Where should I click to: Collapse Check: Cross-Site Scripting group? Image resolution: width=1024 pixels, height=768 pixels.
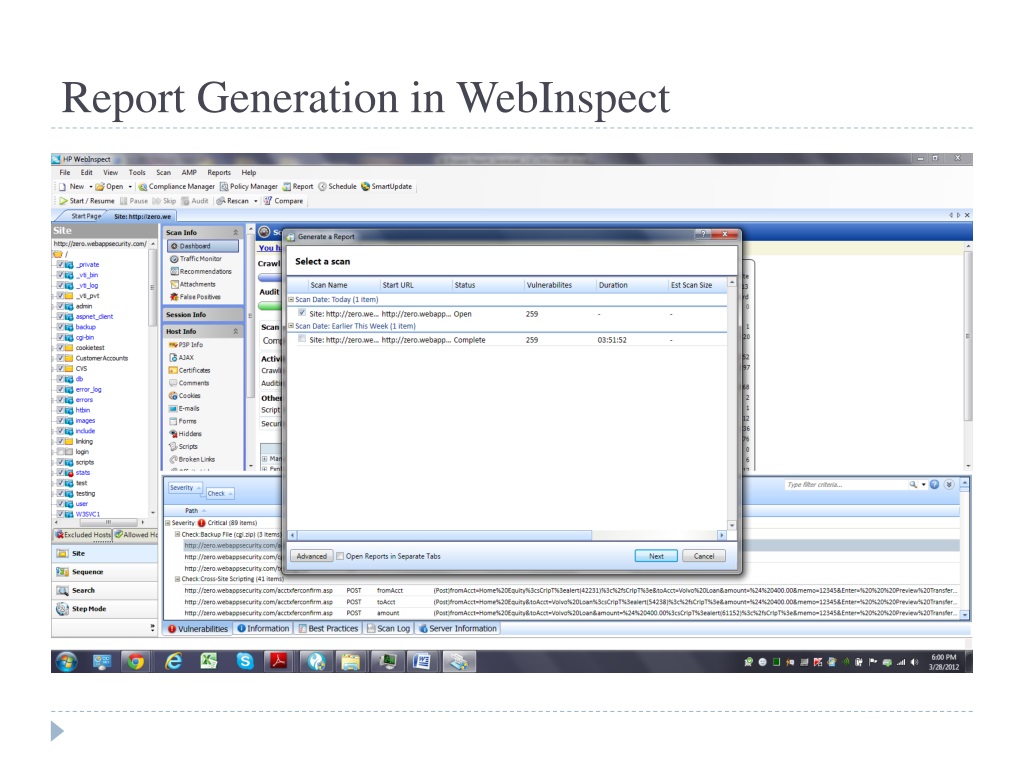177,579
